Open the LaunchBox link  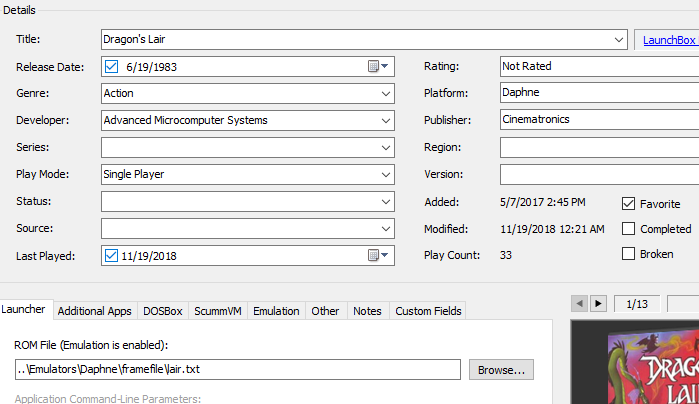[x=669, y=40]
